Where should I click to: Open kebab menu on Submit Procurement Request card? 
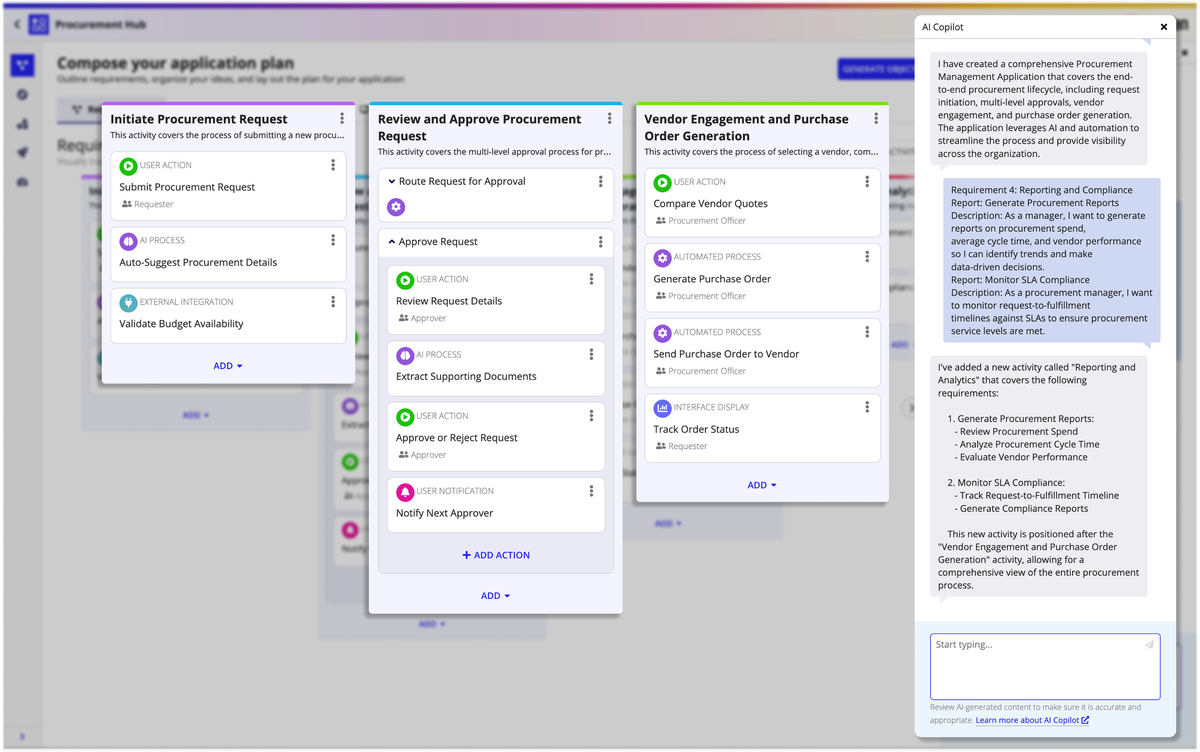[333, 165]
